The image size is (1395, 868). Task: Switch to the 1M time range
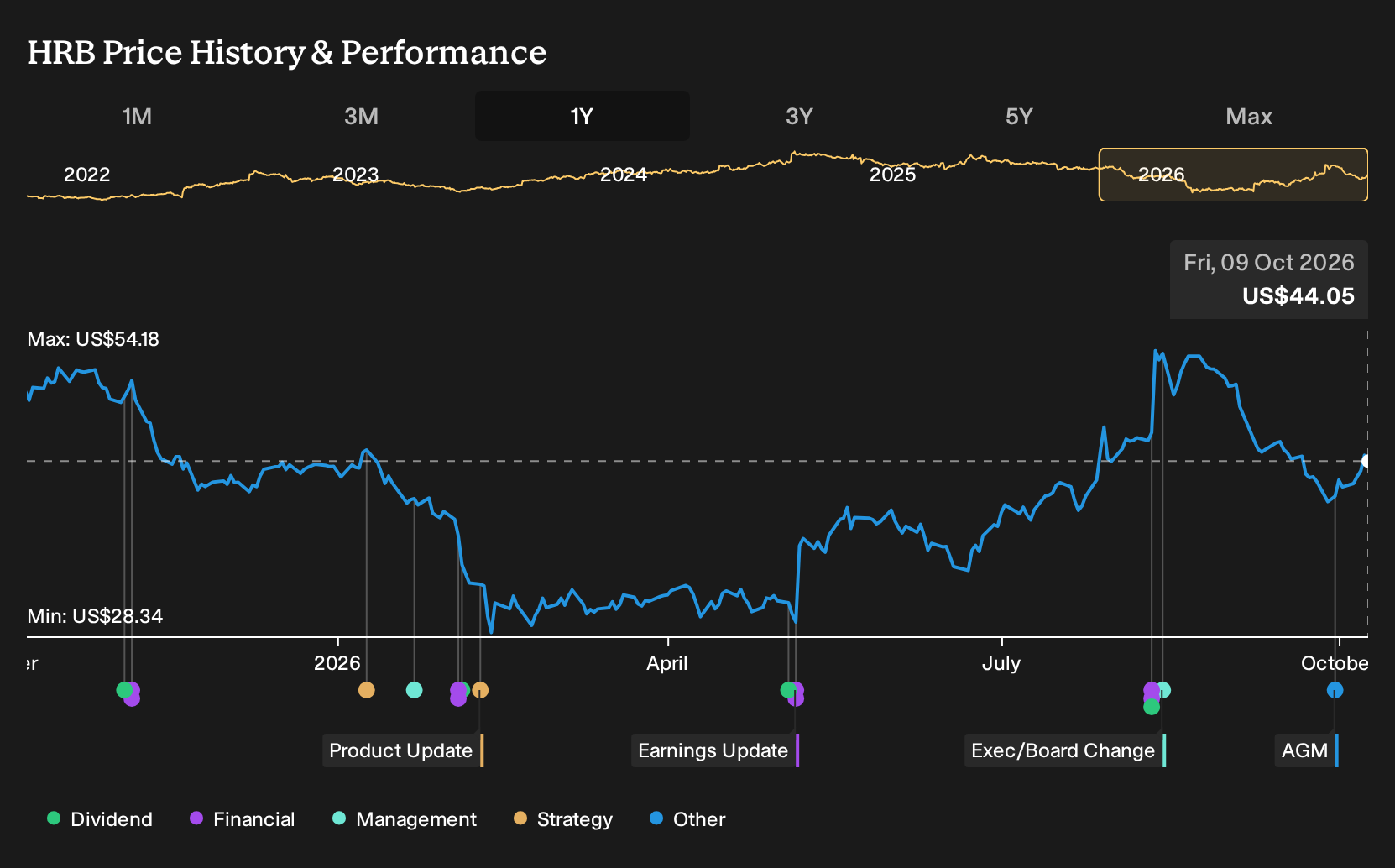[137, 116]
